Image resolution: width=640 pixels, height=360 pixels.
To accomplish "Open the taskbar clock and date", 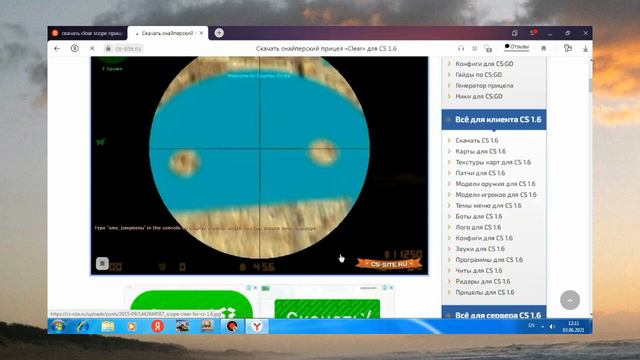I will coord(573,327).
